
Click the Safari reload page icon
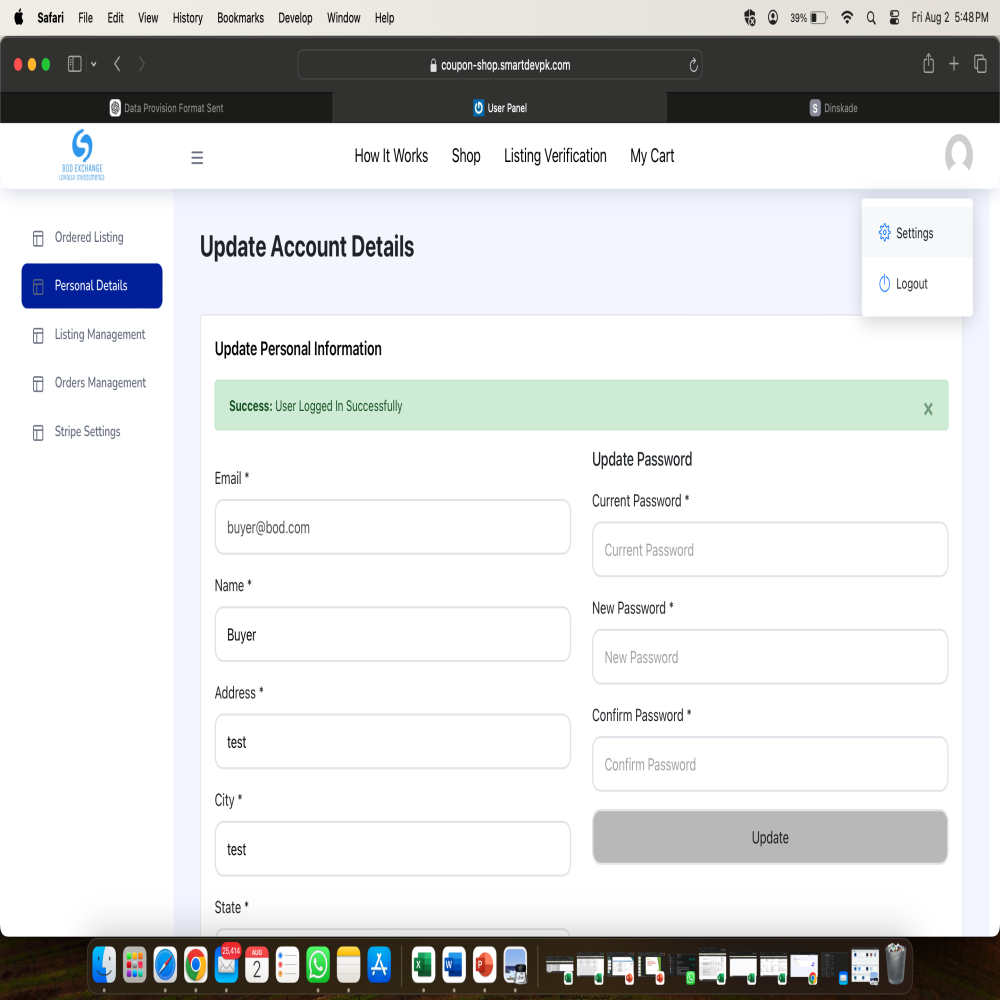click(x=693, y=65)
